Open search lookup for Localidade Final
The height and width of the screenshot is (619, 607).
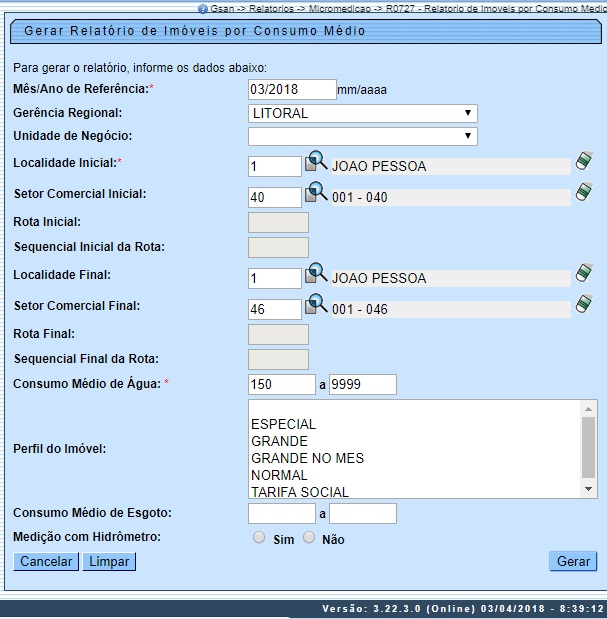pyautogui.click(x=316, y=274)
